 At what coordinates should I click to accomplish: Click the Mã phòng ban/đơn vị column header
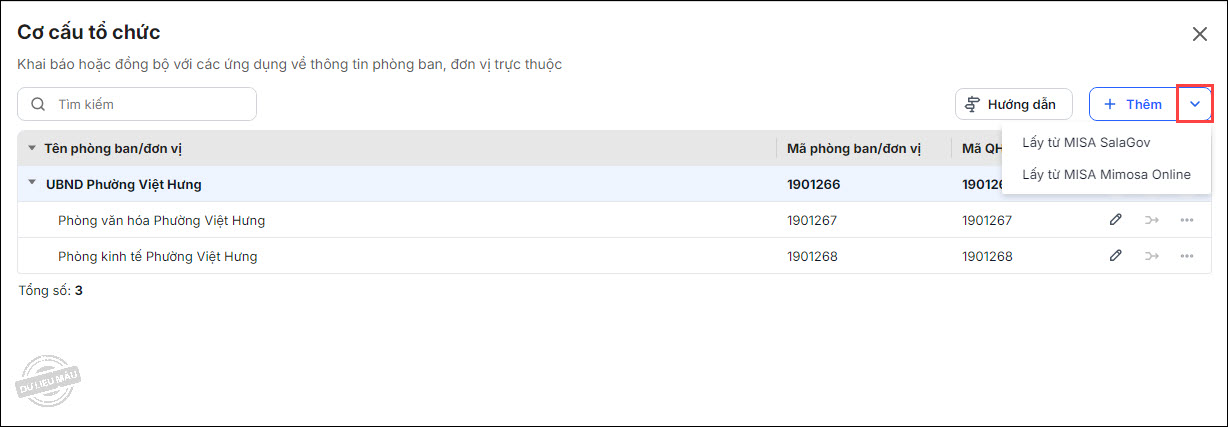(x=853, y=149)
